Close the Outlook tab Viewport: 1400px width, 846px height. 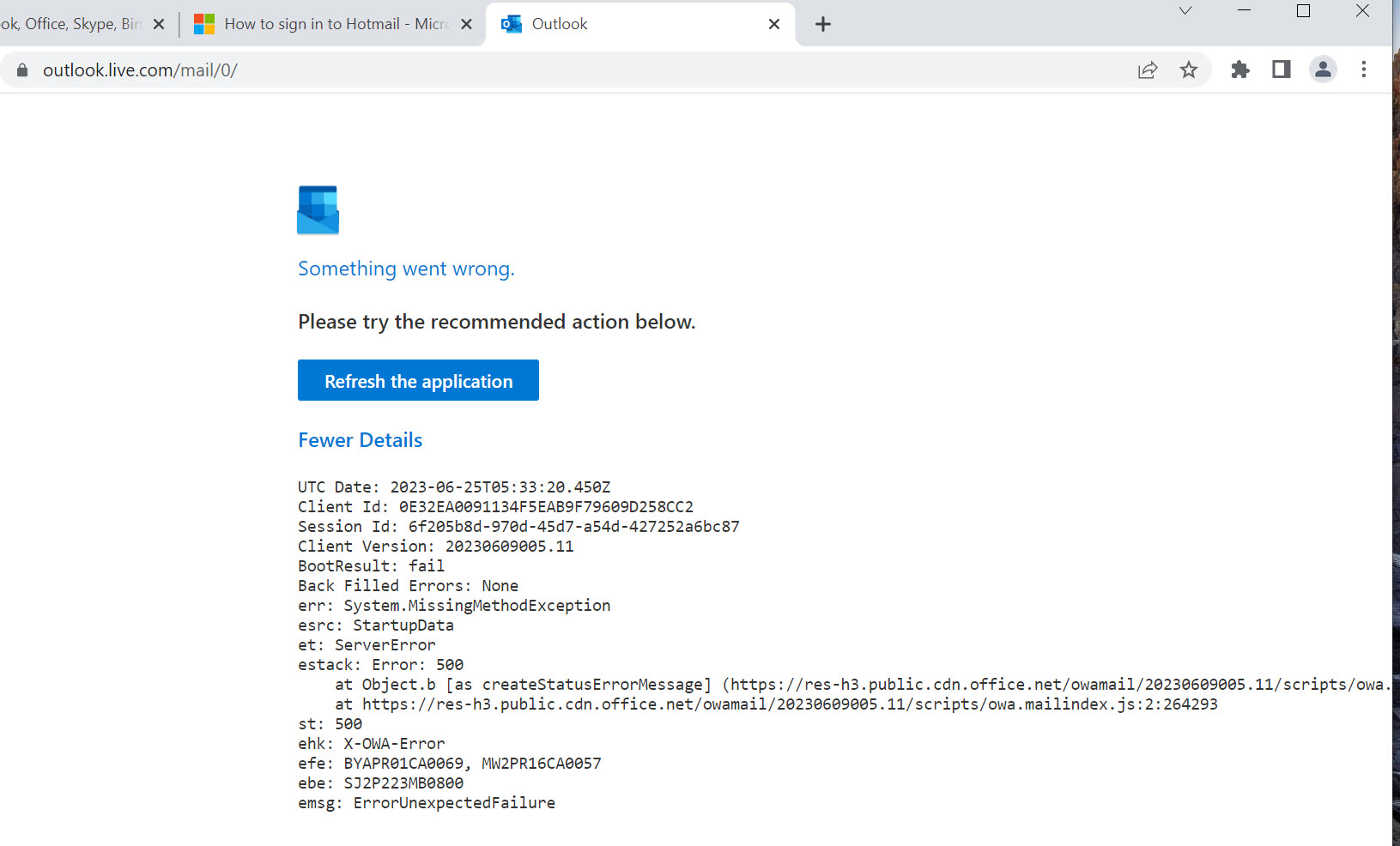(x=774, y=24)
